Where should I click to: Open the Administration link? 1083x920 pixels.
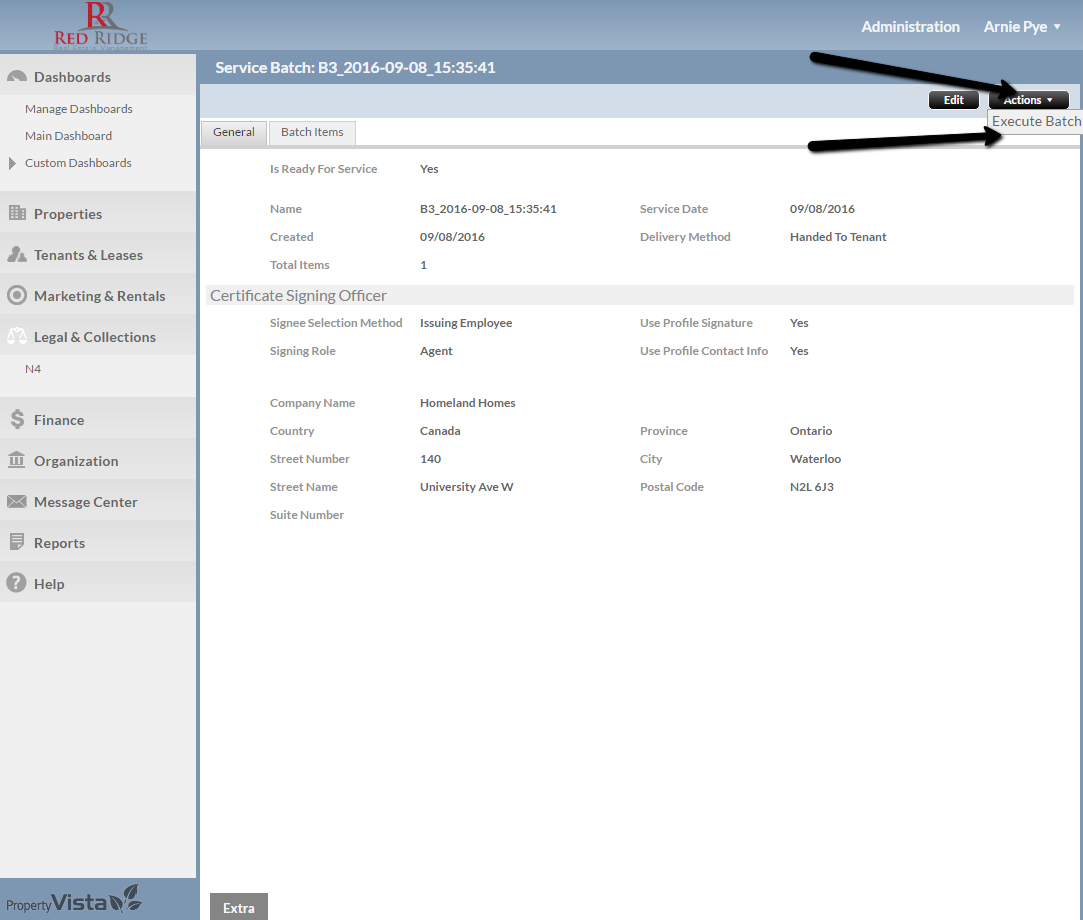click(x=910, y=27)
